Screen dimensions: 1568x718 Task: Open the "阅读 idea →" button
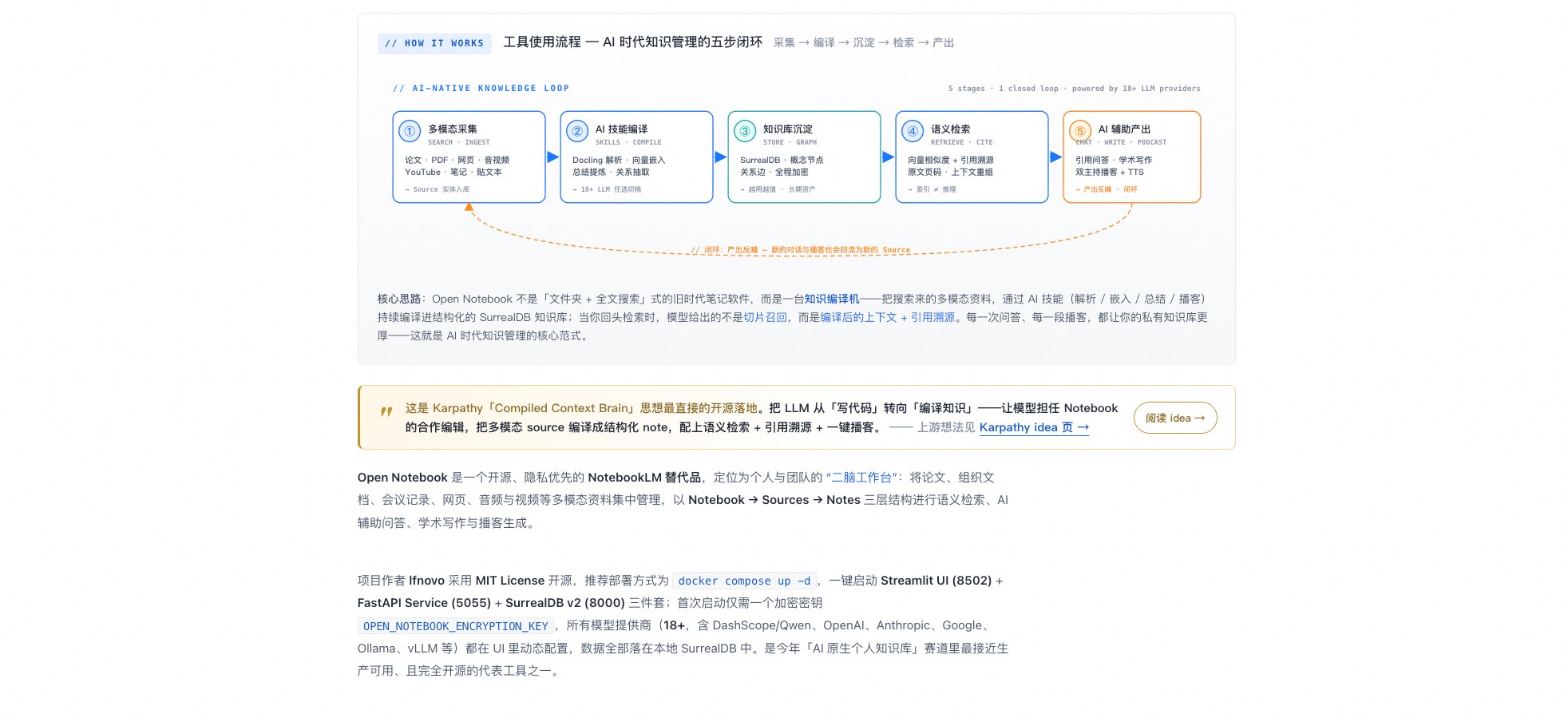coord(1175,418)
